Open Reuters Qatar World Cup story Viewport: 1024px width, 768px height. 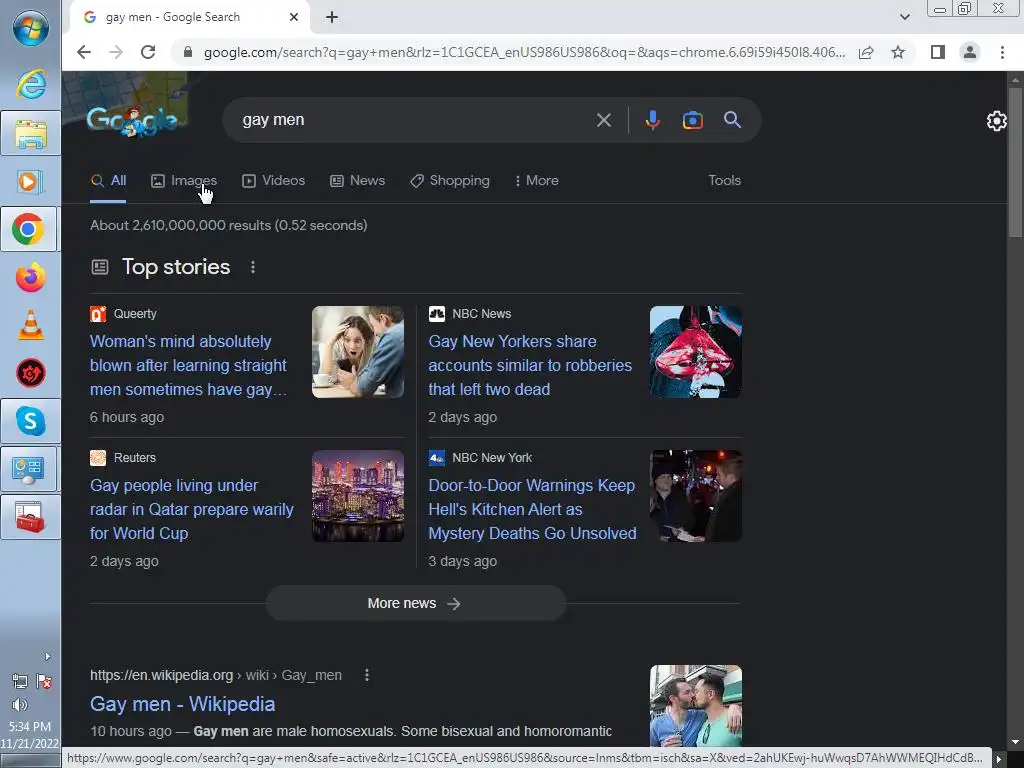coord(191,509)
